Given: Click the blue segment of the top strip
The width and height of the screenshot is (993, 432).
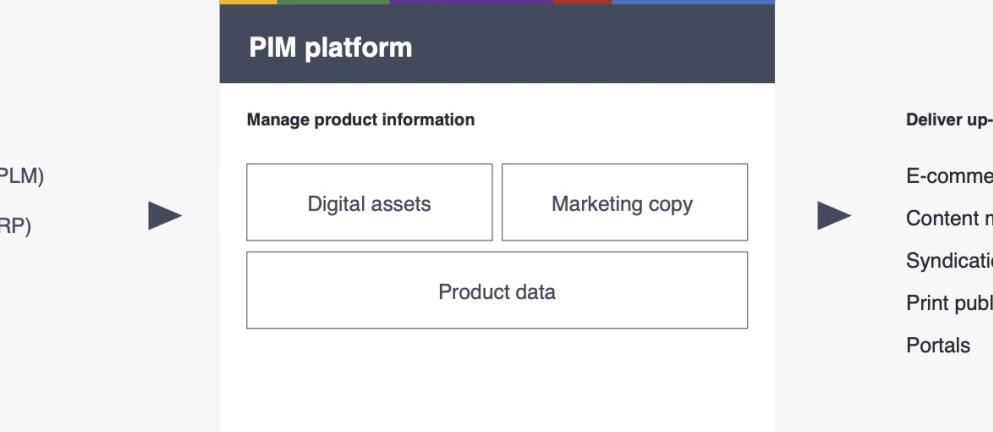Looking at the screenshot, I should pos(692,2).
